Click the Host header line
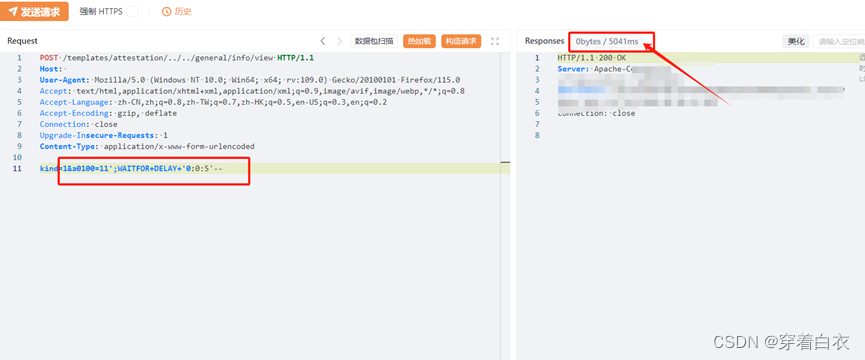This screenshot has width=865, height=360. point(52,69)
